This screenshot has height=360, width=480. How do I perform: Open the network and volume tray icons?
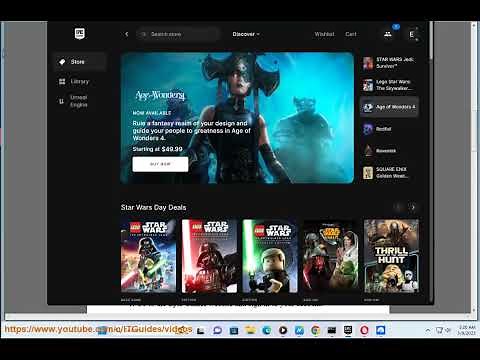(444, 330)
